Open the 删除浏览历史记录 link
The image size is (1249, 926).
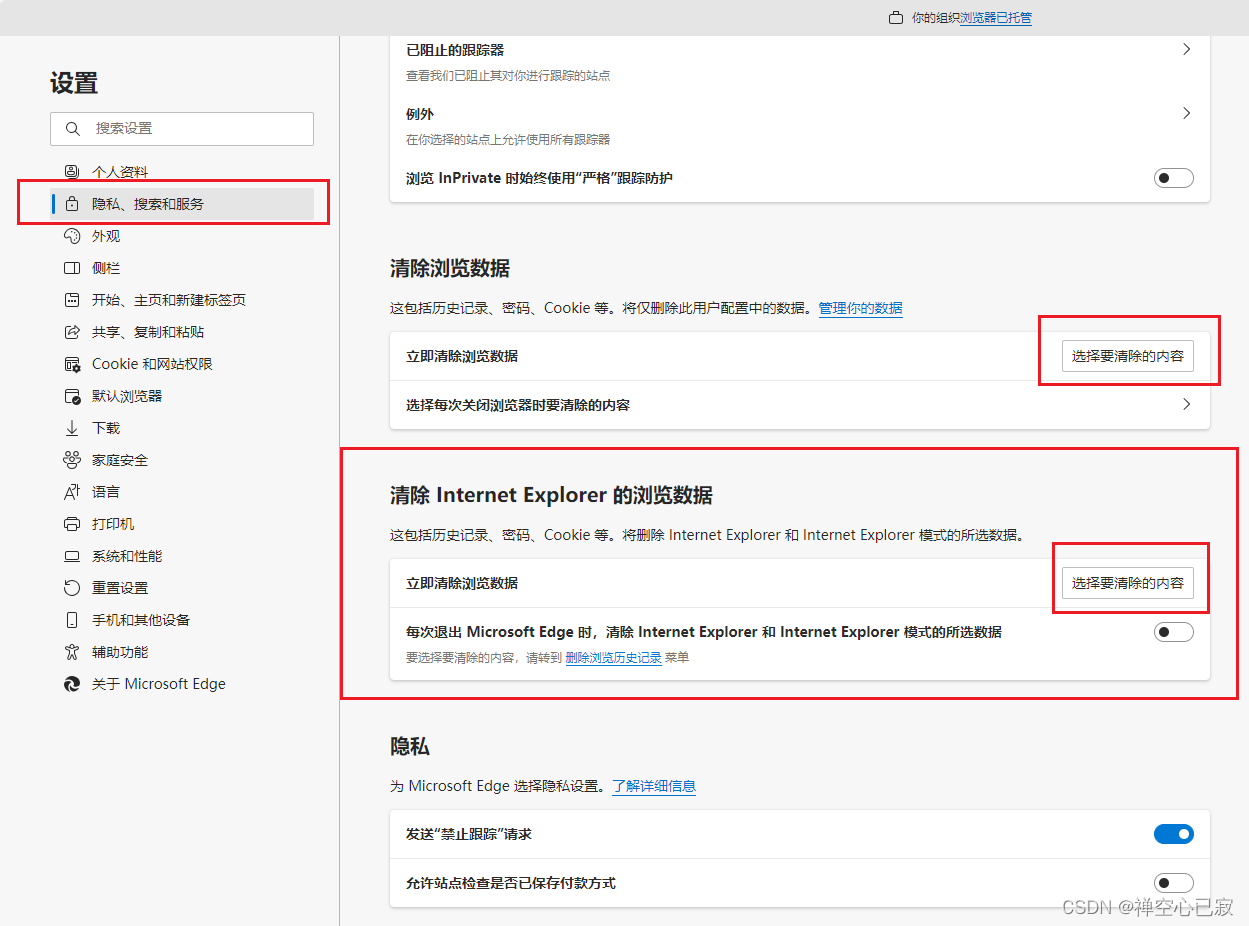tap(613, 658)
